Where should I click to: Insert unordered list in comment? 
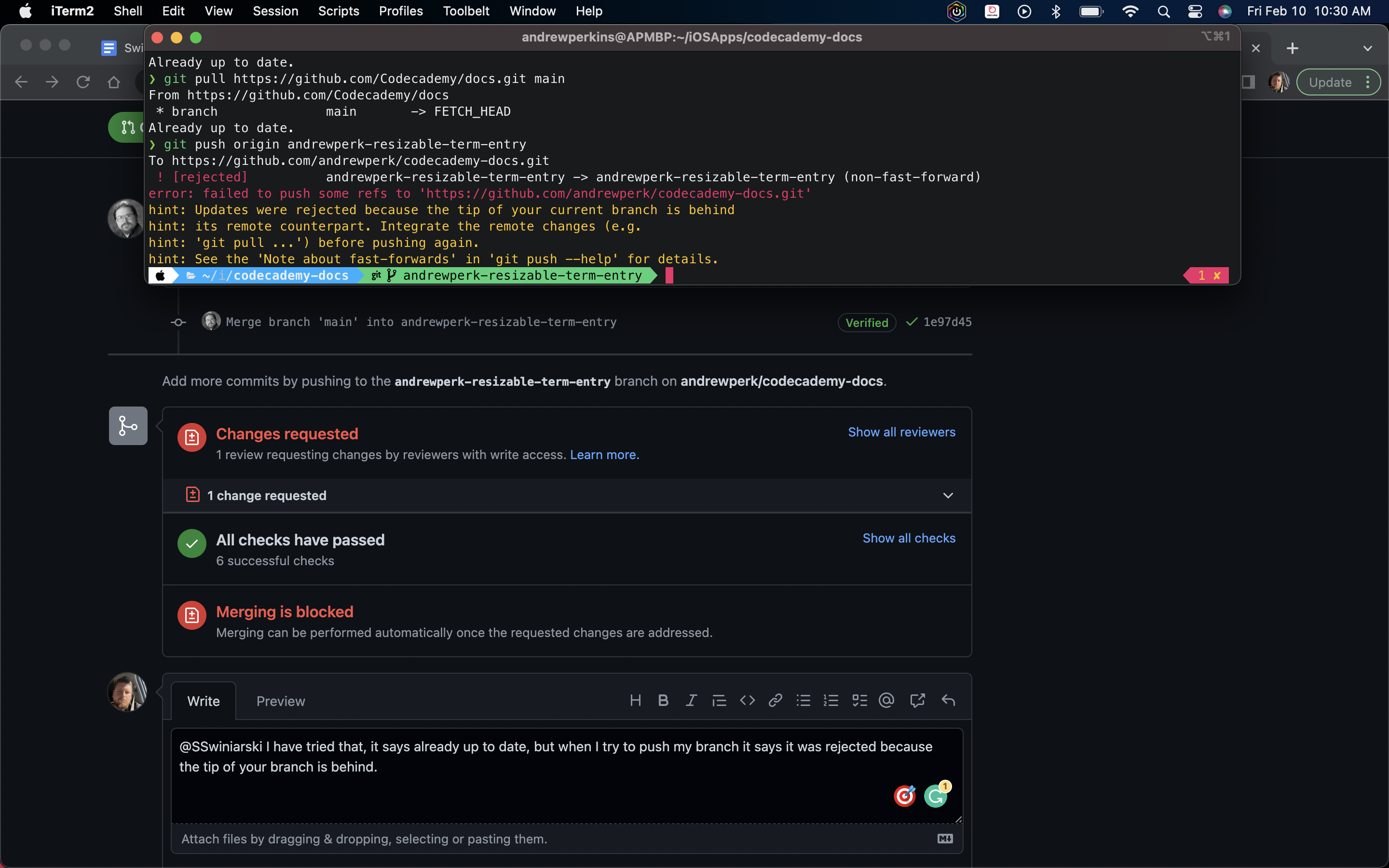tap(803, 700)
